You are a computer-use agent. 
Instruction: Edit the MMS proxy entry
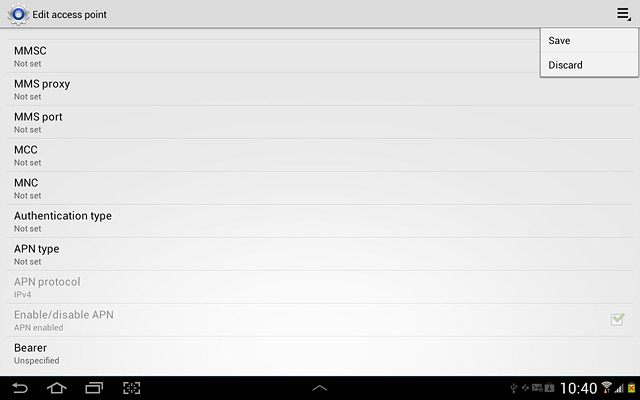(x=320, y=89)
